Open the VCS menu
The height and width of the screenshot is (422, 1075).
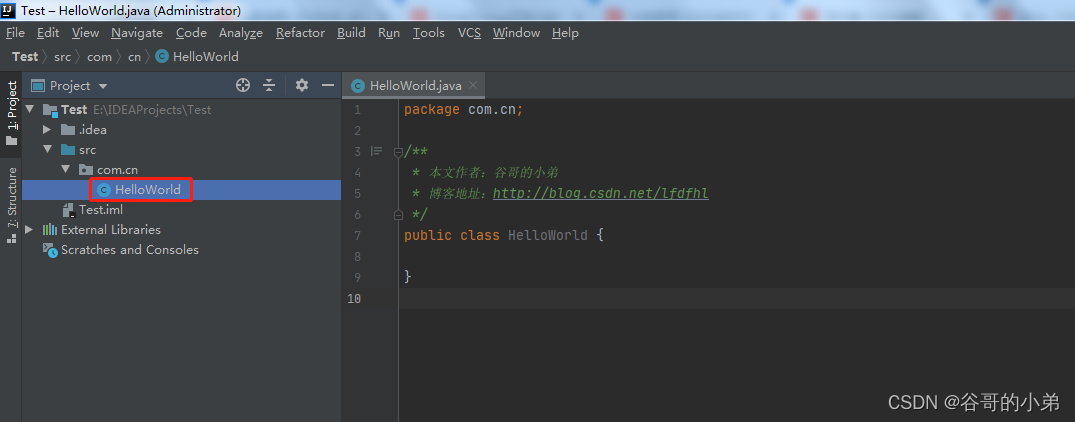point(469,33)
